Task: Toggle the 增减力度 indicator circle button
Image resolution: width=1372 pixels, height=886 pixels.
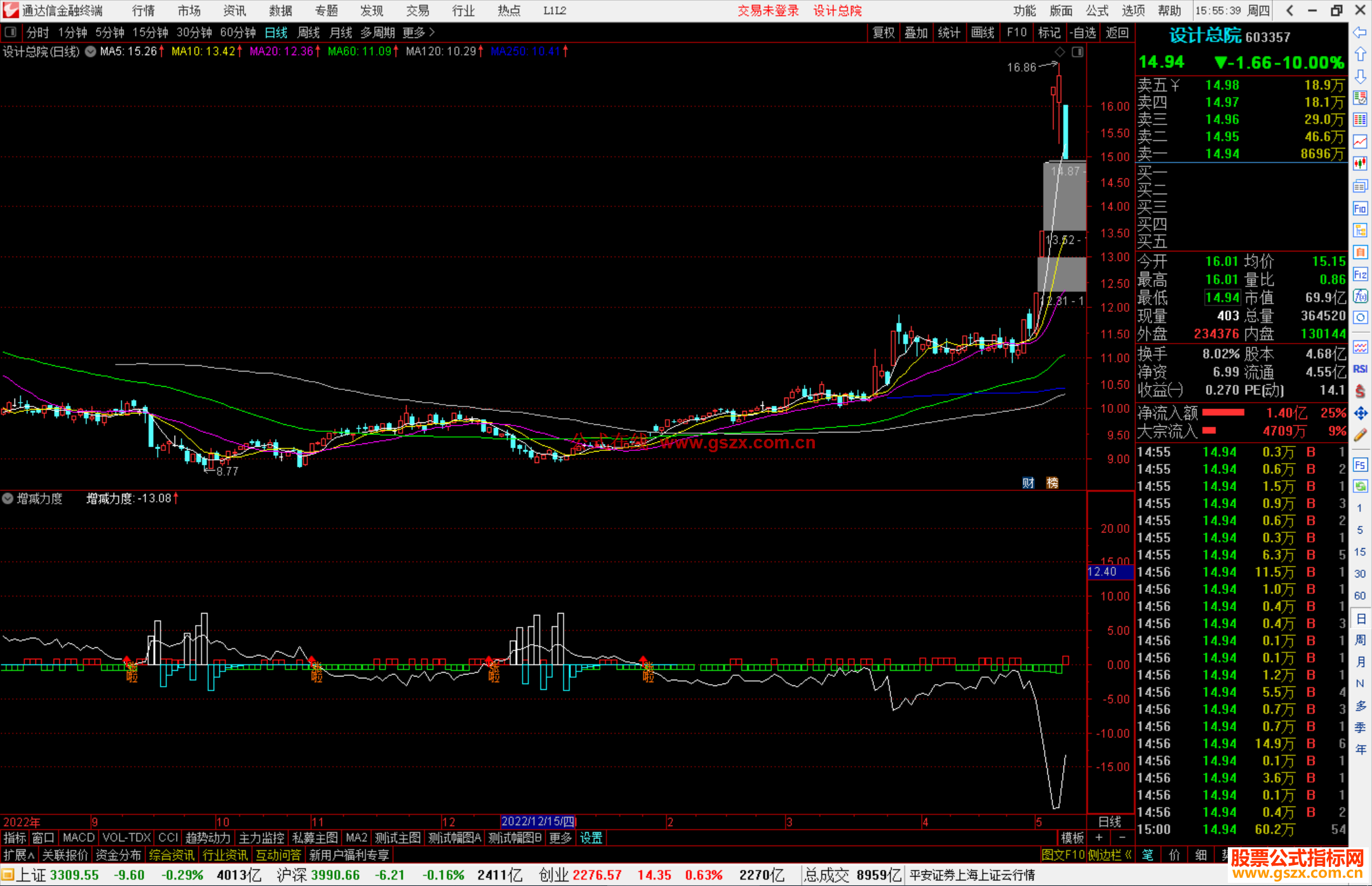Action: click(x=8, y=499)
